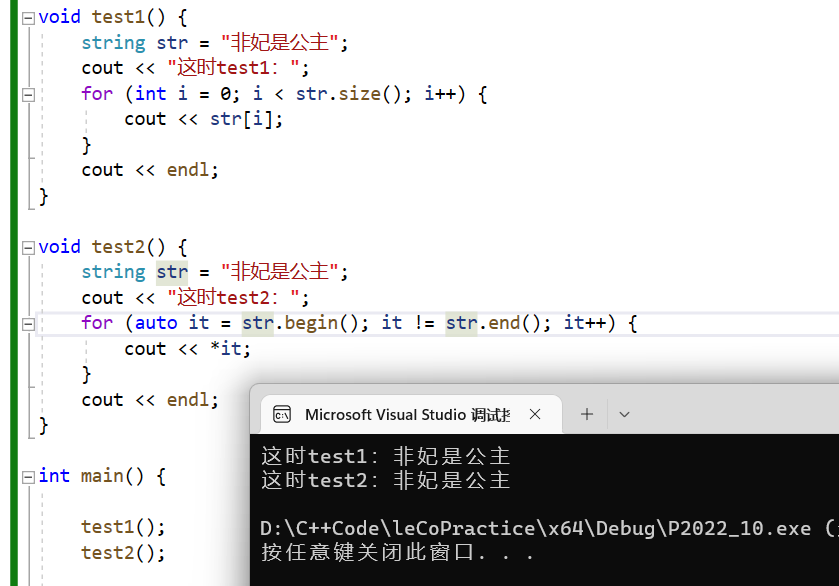The width and height of the screenshot is (839, 586).
Task: Select the Microsoft Visual Studio debug console tab
Action: tap(411, 414)
